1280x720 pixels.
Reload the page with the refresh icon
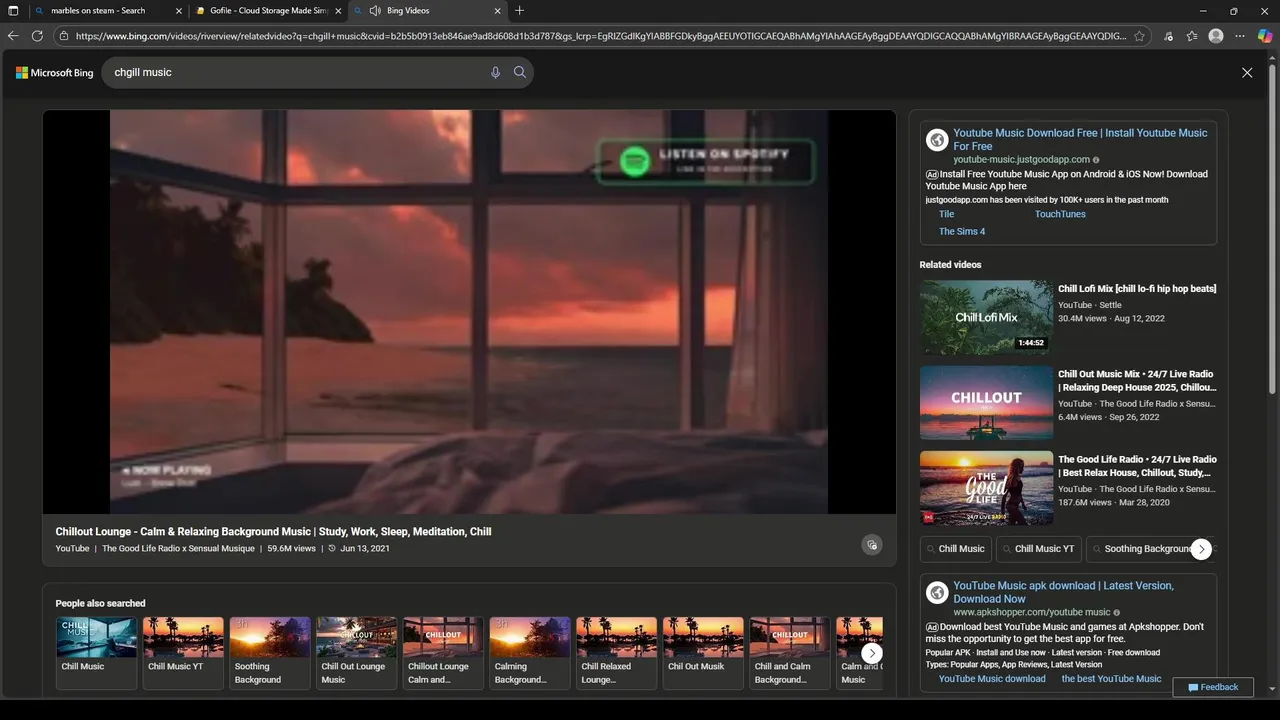(37, 36)
